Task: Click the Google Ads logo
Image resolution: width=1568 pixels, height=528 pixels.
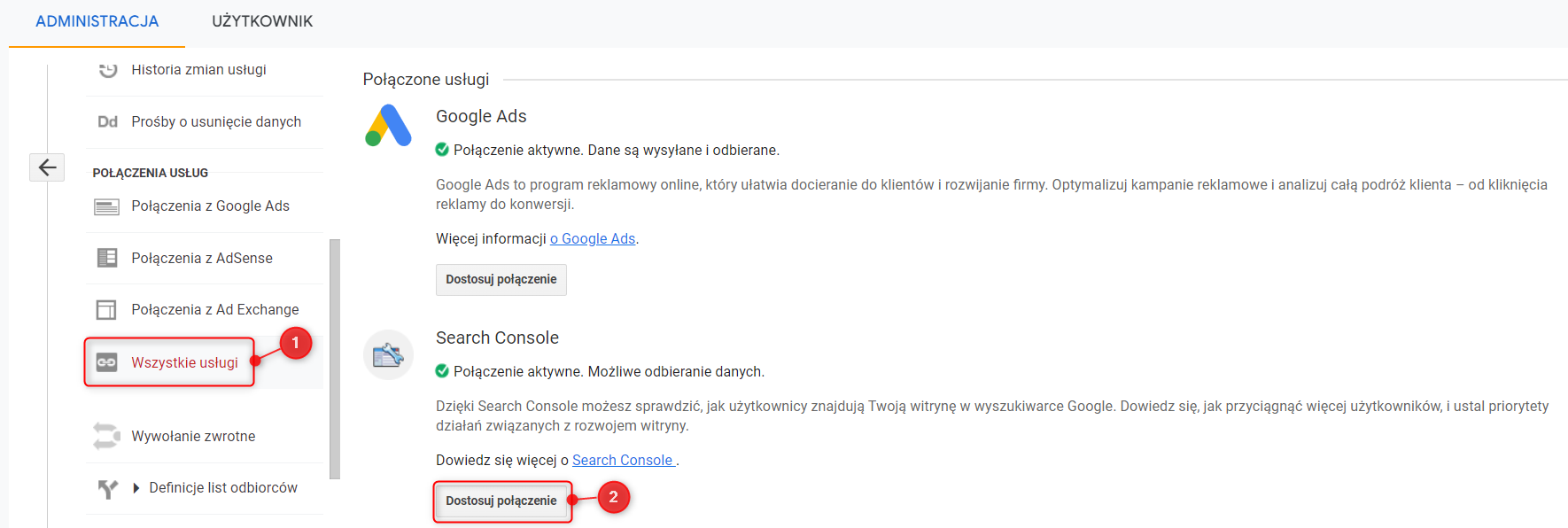Action: click(x=388, y=125)
